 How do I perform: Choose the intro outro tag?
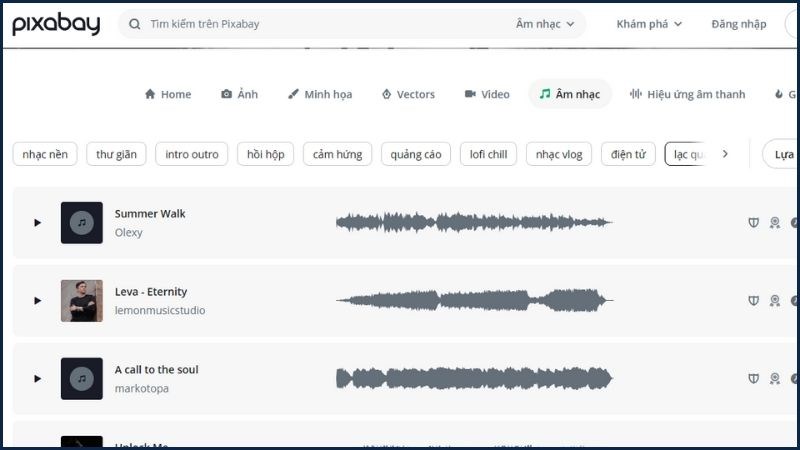192,154
